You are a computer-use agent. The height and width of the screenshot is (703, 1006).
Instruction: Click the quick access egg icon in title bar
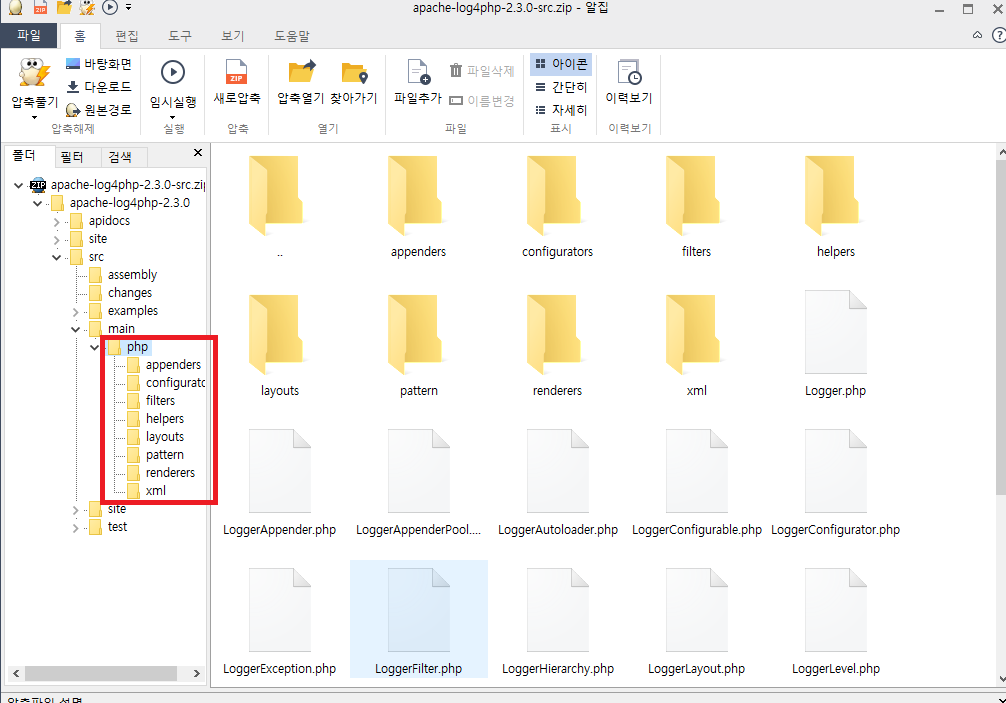15,7
